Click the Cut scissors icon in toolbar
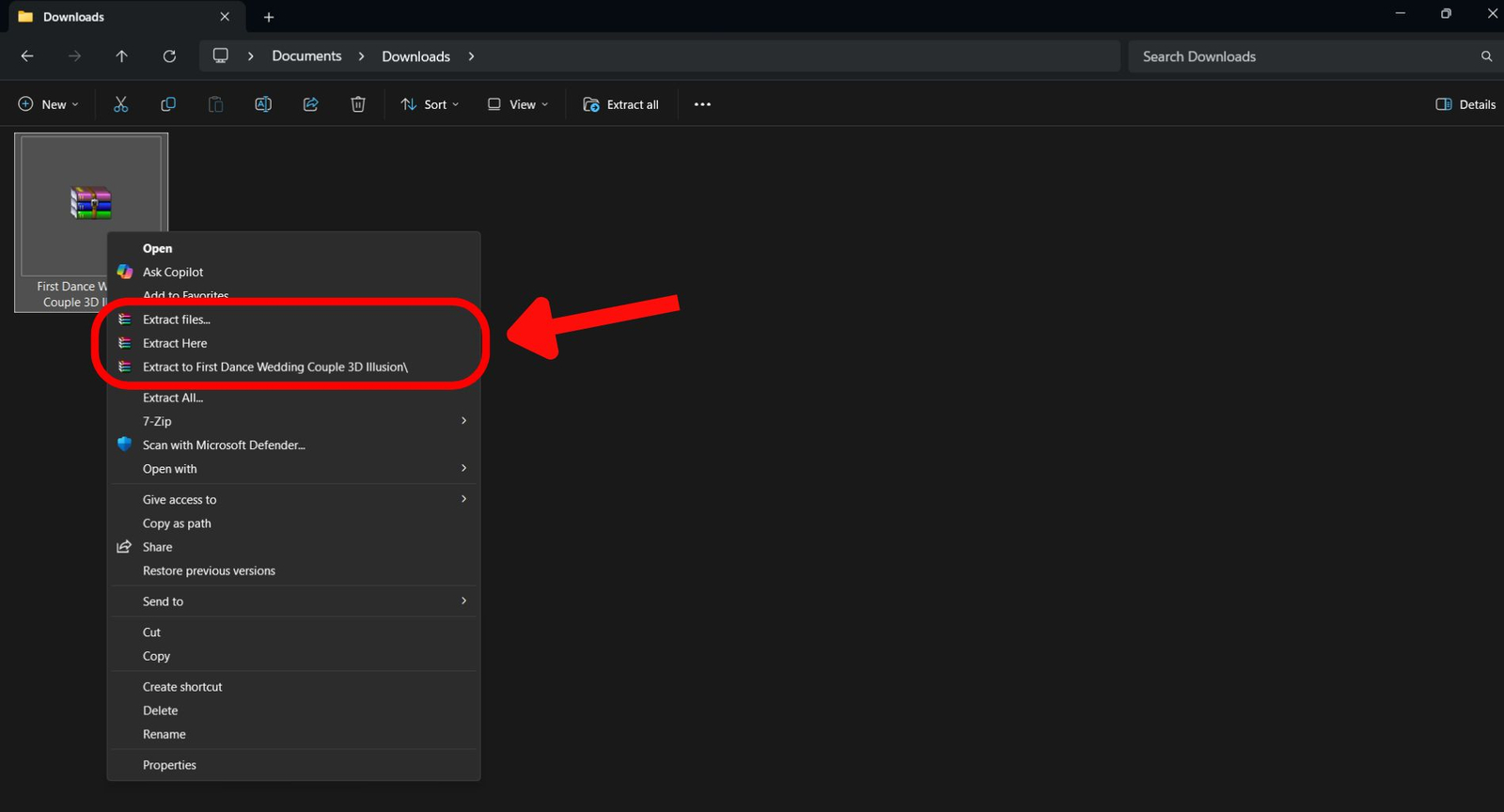Screen dimensions: 1504x812 point(120,104)
